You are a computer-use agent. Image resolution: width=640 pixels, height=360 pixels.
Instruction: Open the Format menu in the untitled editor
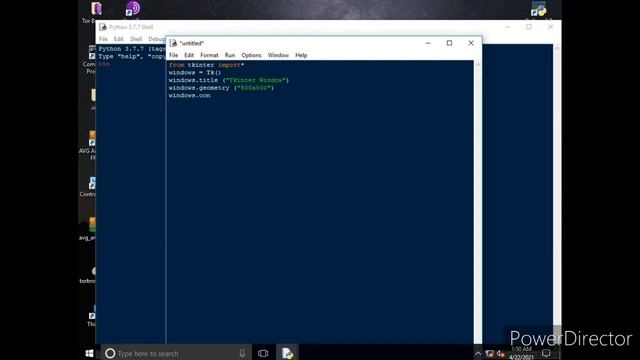[209, 55]
